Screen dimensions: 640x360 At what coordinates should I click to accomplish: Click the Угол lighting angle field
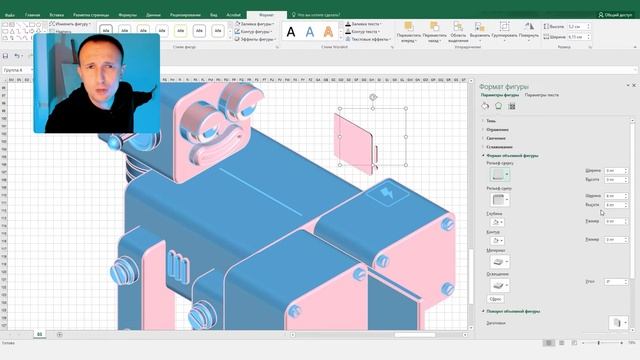tap(616, 282)
